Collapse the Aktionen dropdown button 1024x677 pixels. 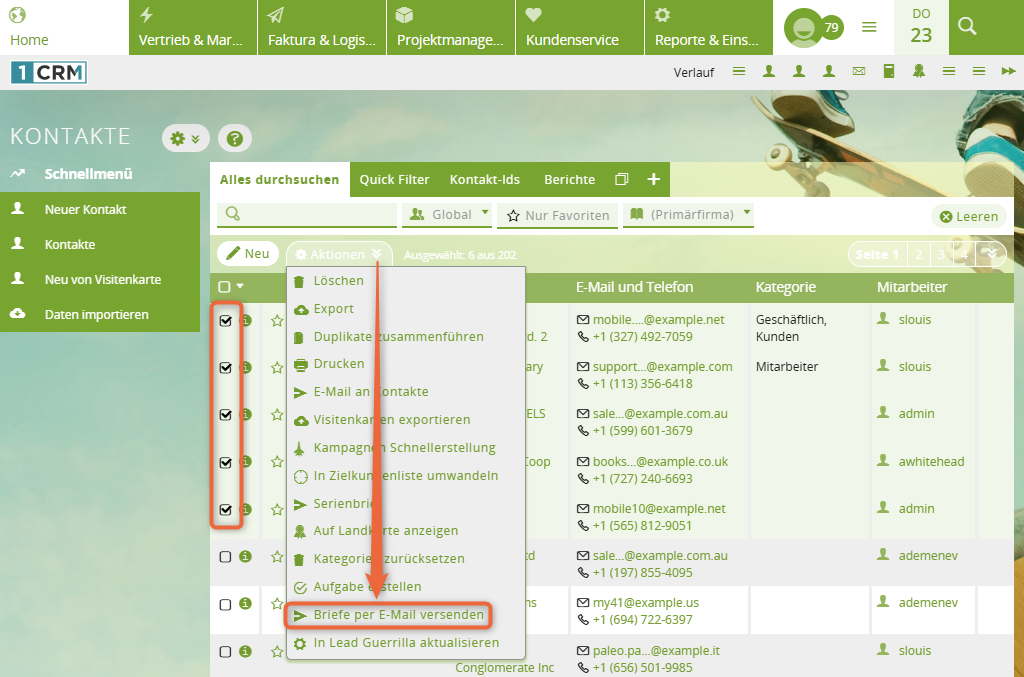pyautogui.click(x=339, y=254)
